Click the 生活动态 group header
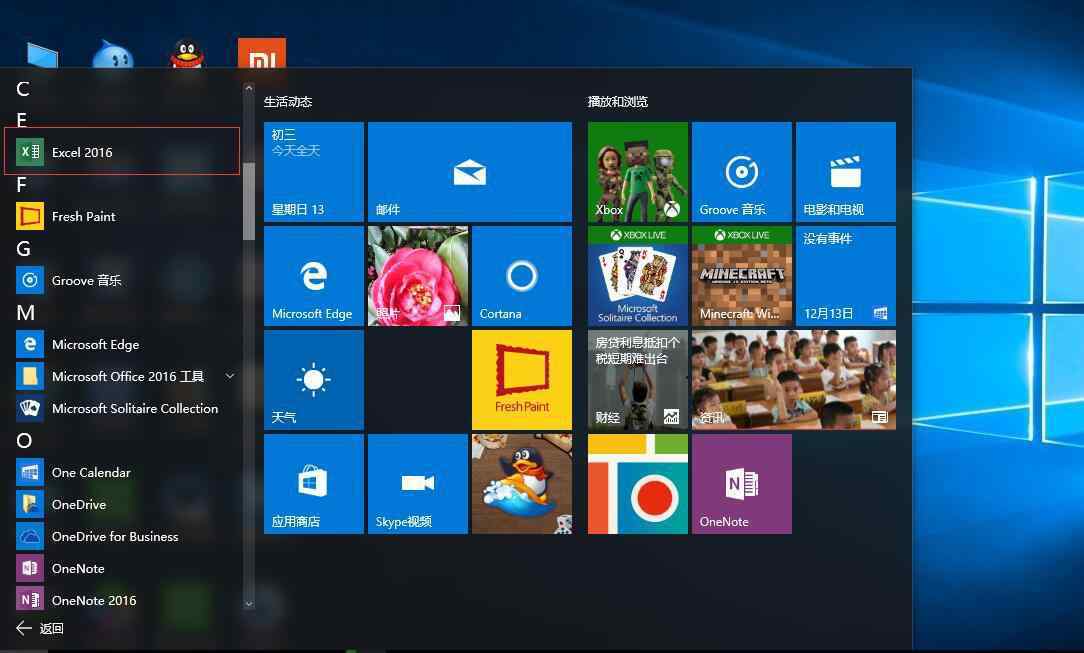Image resolution: width=1084 pixels, height=653 pixels. [x=288, y=102]
